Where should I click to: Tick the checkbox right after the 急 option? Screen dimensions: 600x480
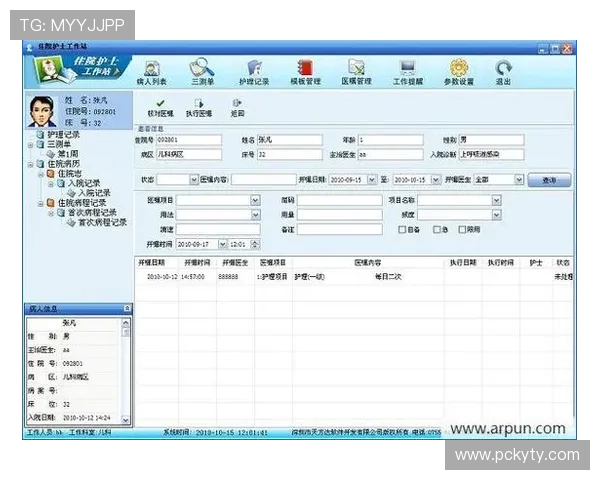coord(462,229)
